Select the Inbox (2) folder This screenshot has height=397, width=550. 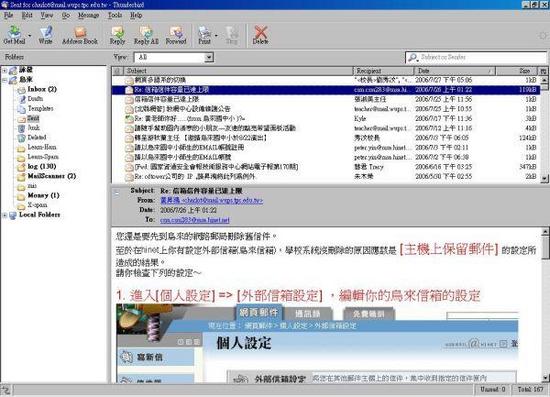[42, 89]
